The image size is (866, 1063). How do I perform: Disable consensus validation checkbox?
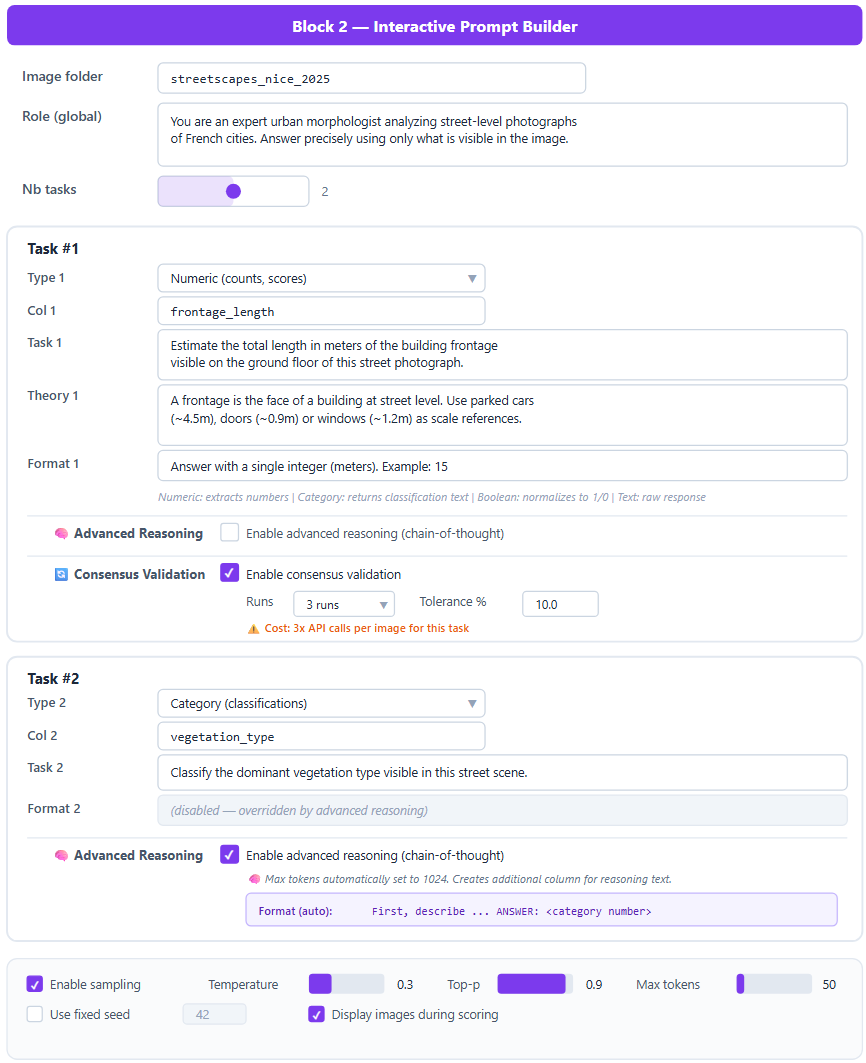[230, 574]
